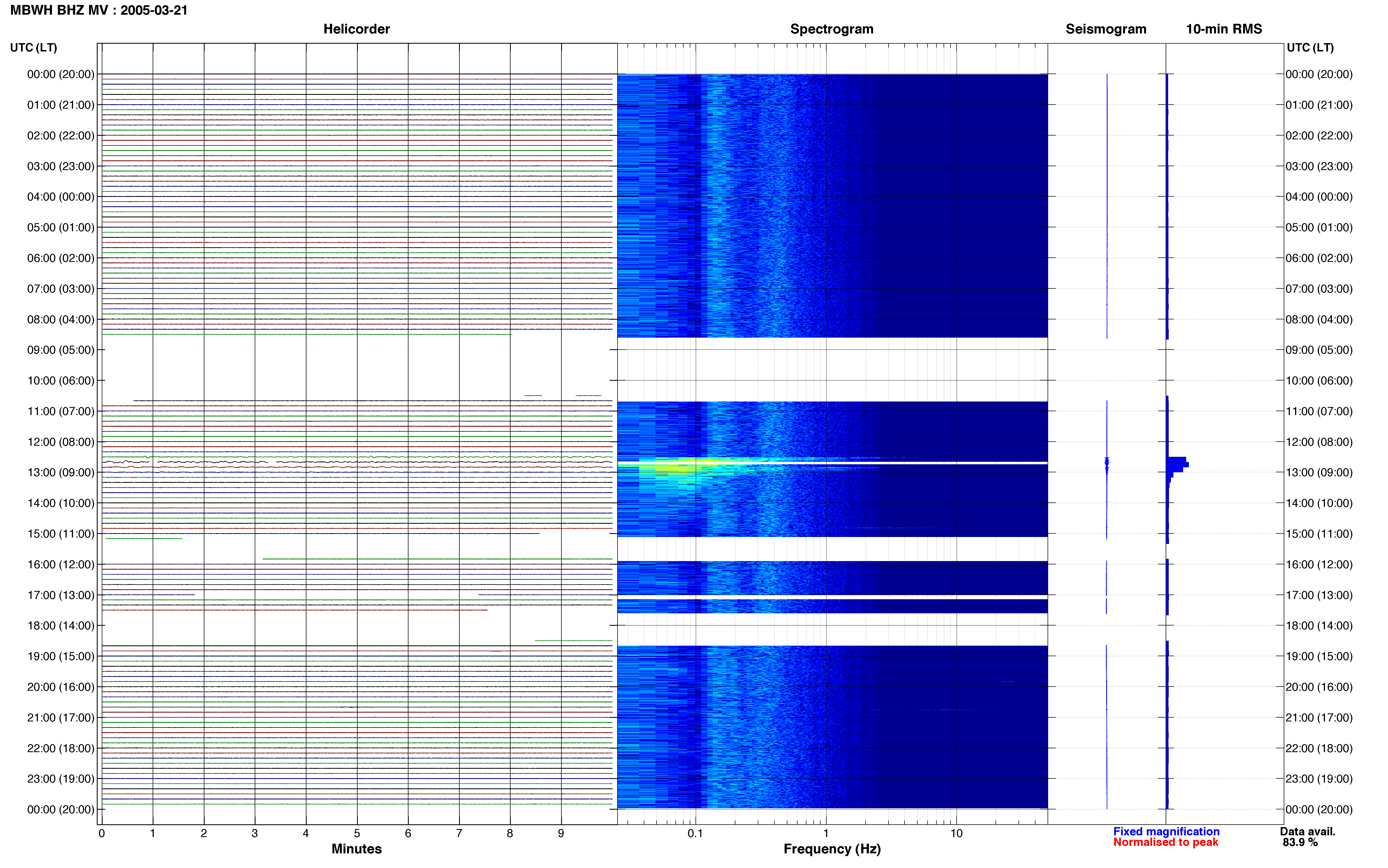Click the spectrogram data gap at 09:00
The image size is (1388, 868).
point(832,369)
